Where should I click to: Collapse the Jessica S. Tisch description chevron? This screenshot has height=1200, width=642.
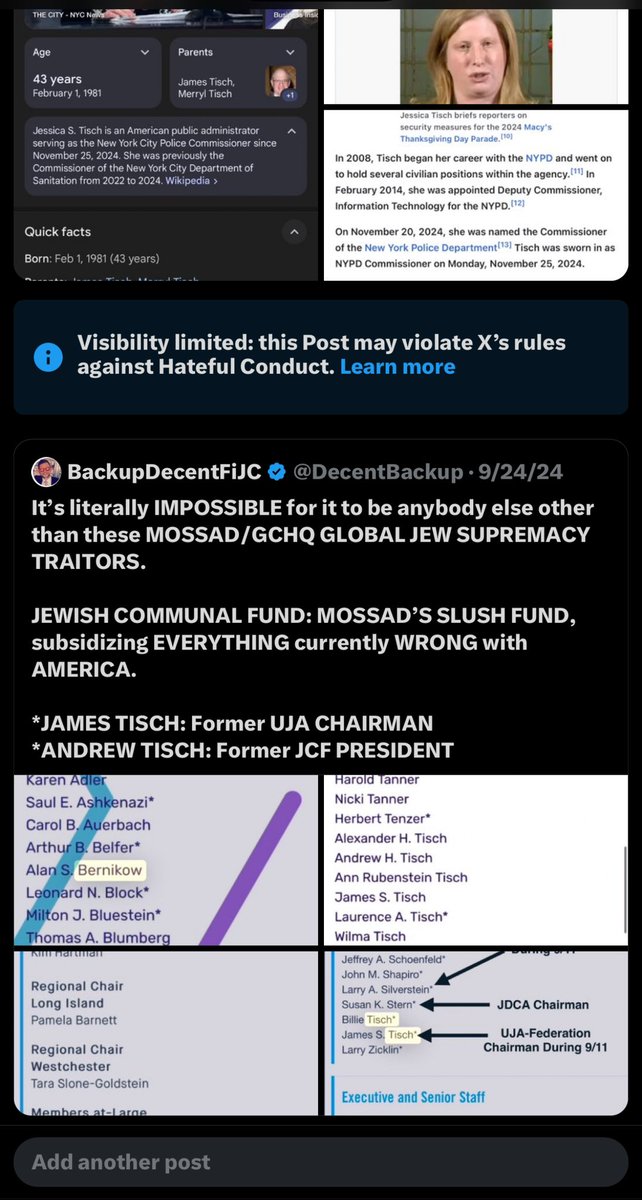click(291, 131)
